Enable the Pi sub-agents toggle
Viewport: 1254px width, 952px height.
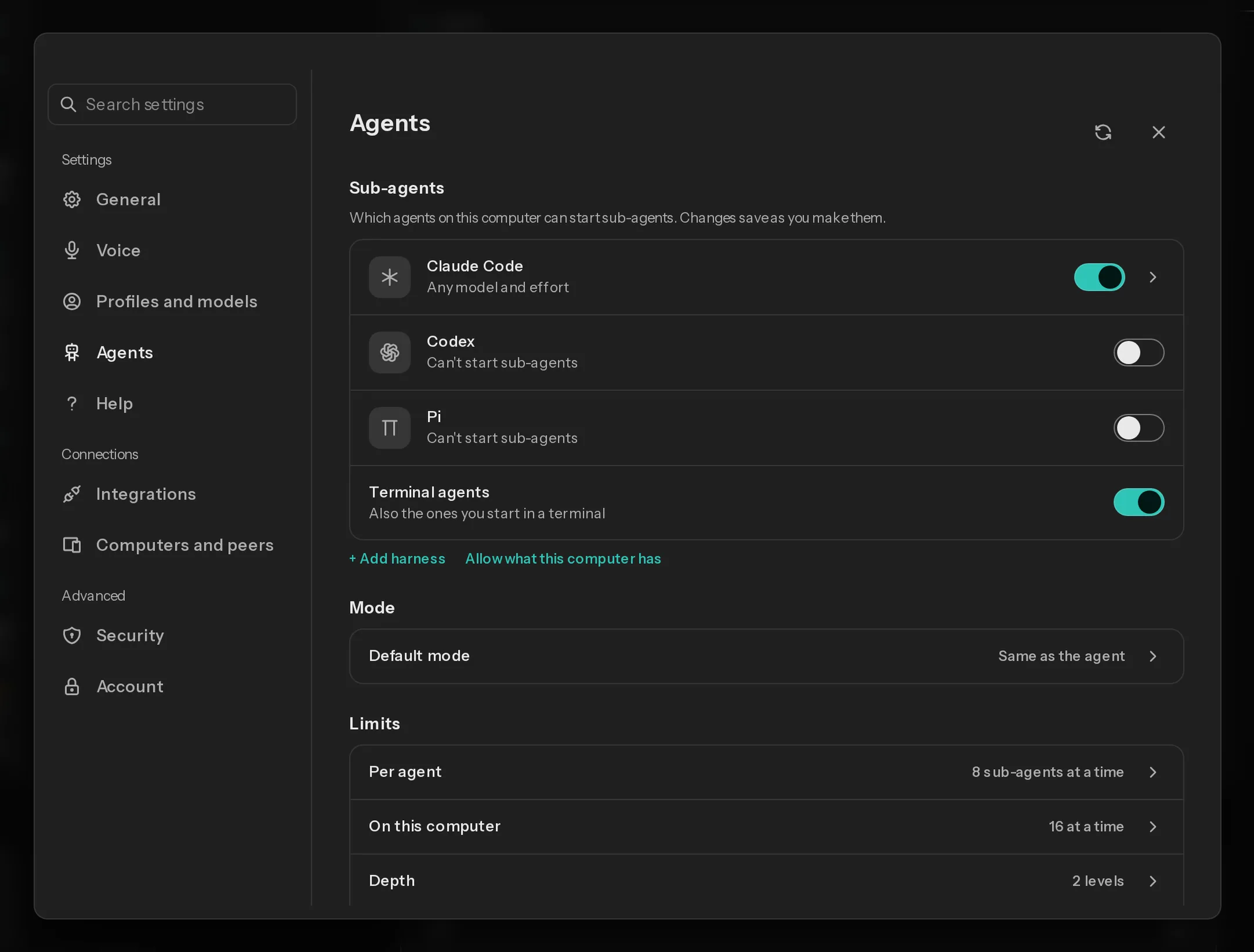pyautogui.click(x=1138, y=428)
